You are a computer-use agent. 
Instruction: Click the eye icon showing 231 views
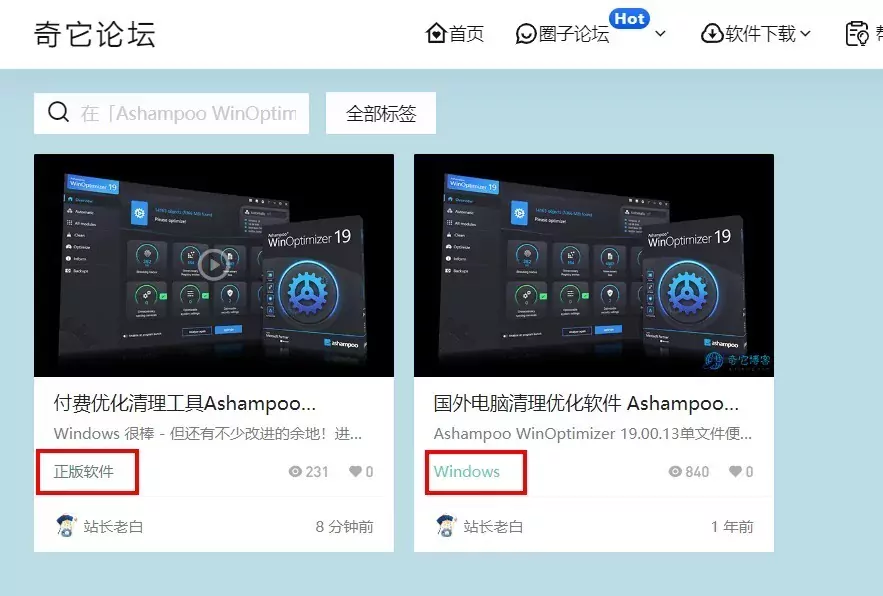click(x=294, y=471)
